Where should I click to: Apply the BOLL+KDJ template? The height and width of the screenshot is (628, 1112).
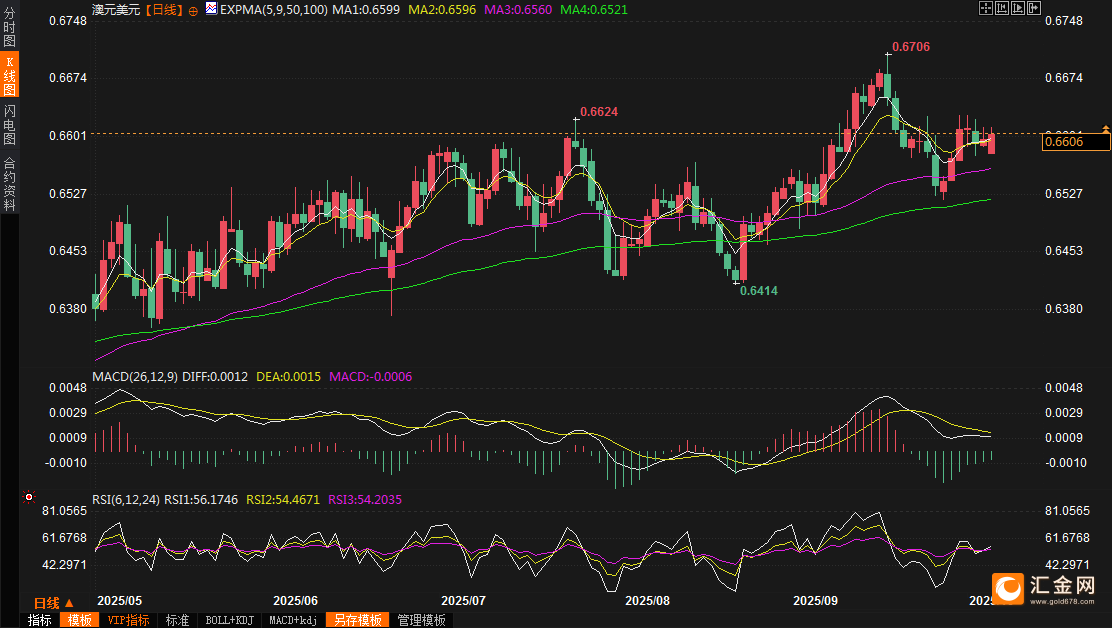(x=228, y=620)
